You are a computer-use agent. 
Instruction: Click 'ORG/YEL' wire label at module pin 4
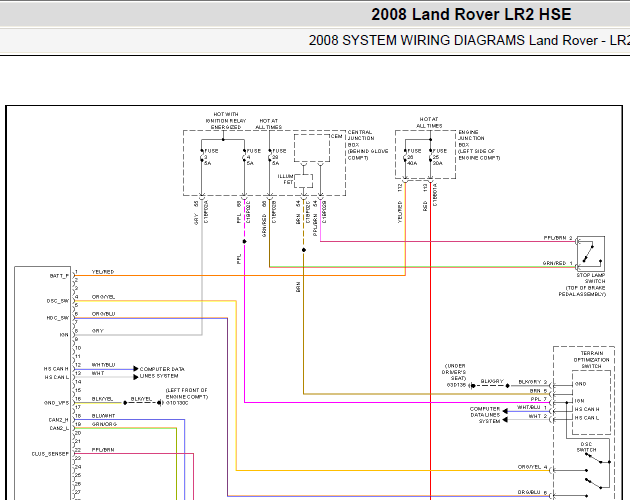103,297
